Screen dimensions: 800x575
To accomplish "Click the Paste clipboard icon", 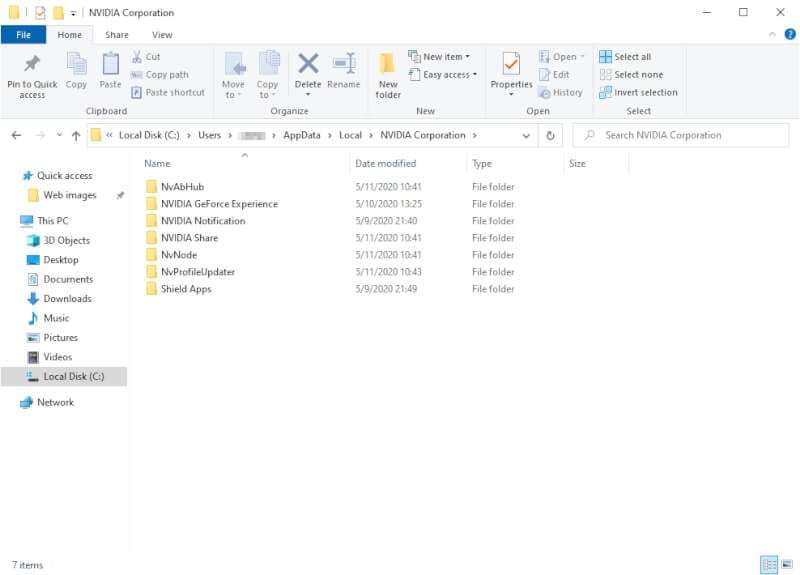I will click(110, 65).
